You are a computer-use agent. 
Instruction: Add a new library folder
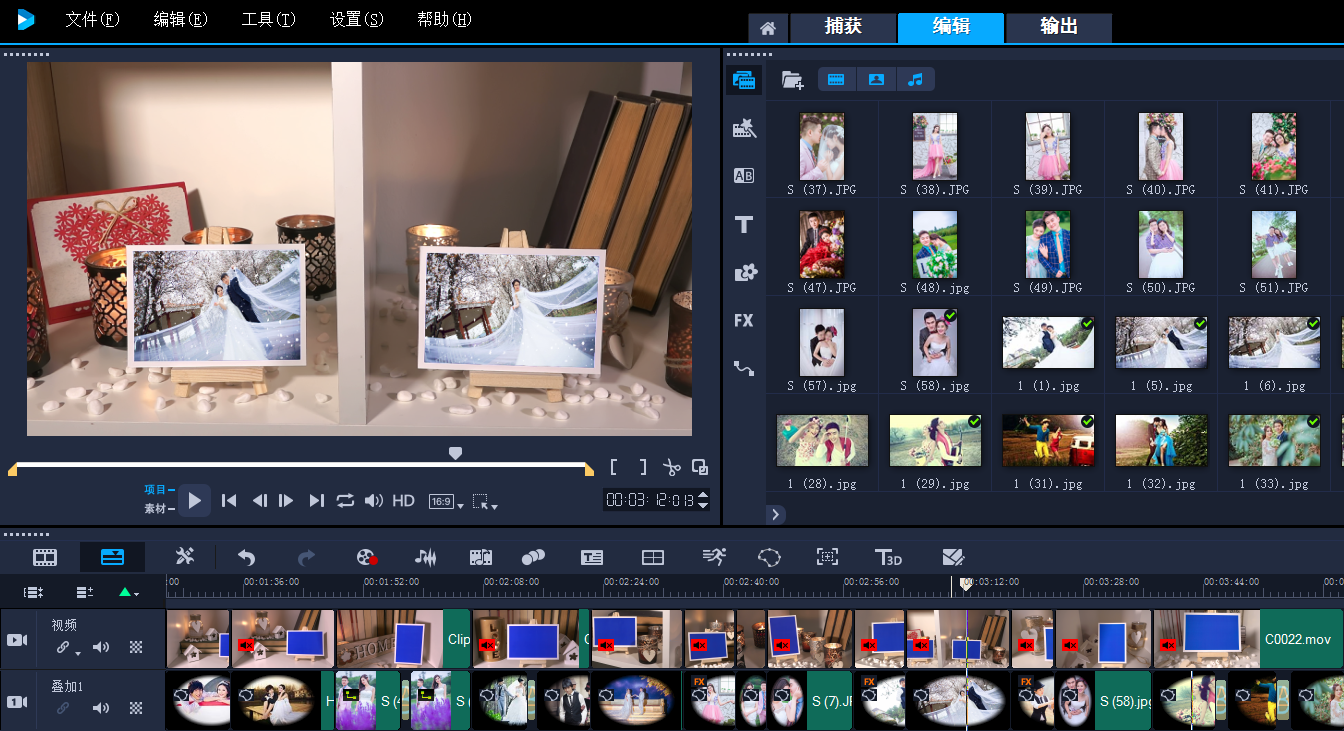tap(792, 80)
